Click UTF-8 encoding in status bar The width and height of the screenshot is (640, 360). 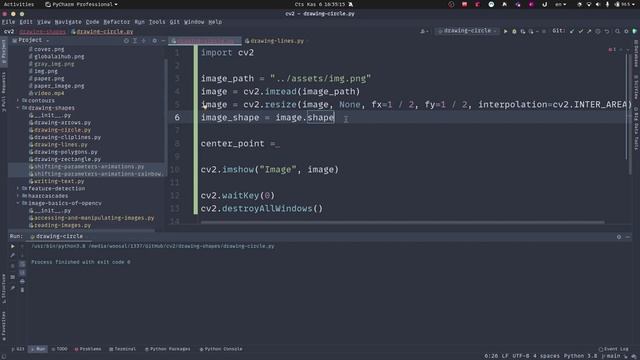[x=521, y=356]
